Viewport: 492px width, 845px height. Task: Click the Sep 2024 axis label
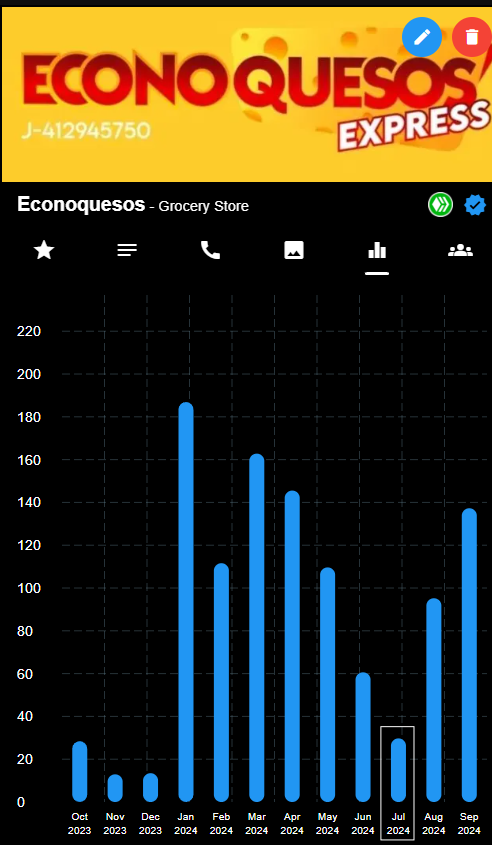469,823
